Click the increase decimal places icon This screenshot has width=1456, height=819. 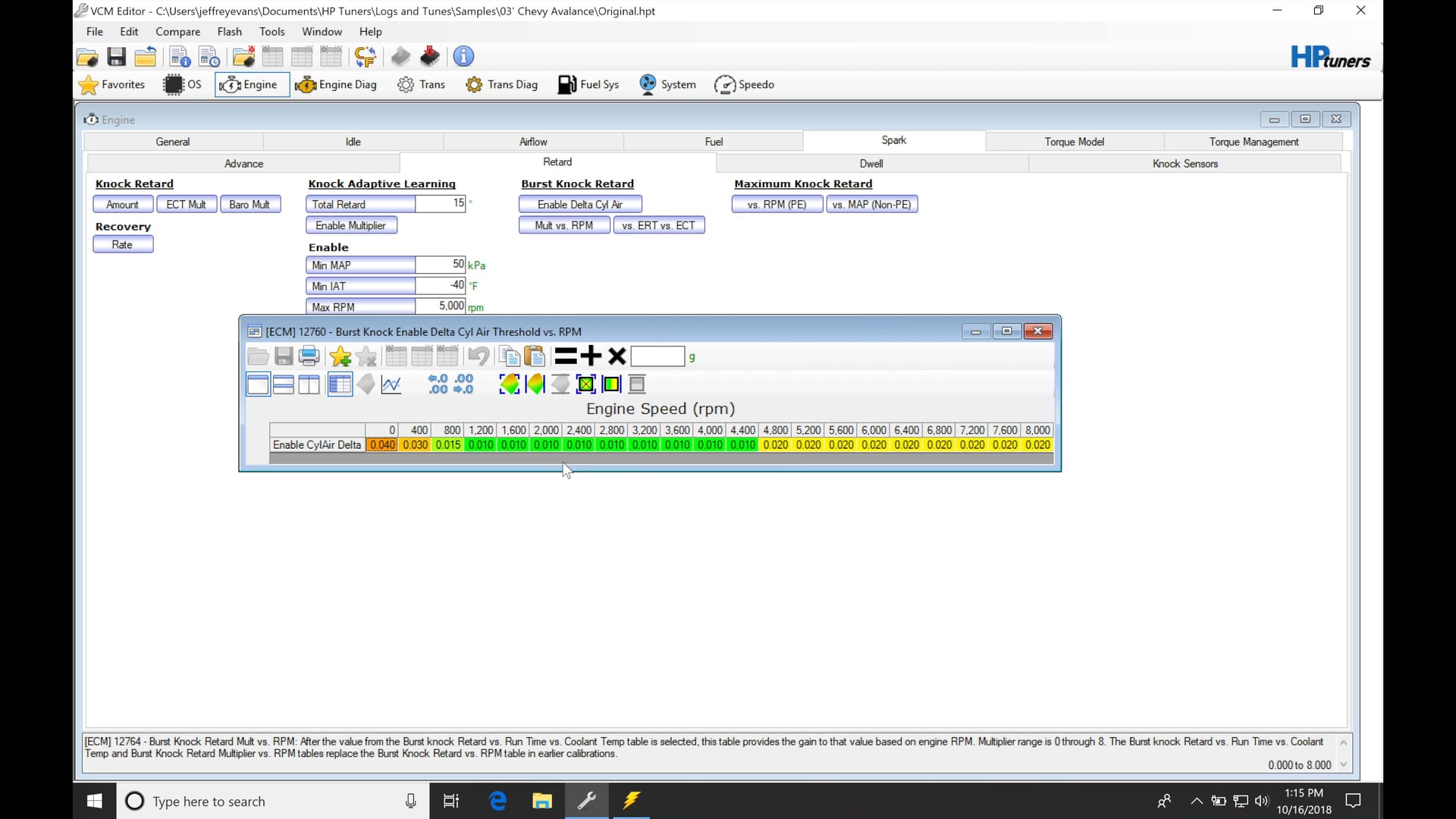click(438, 384)
